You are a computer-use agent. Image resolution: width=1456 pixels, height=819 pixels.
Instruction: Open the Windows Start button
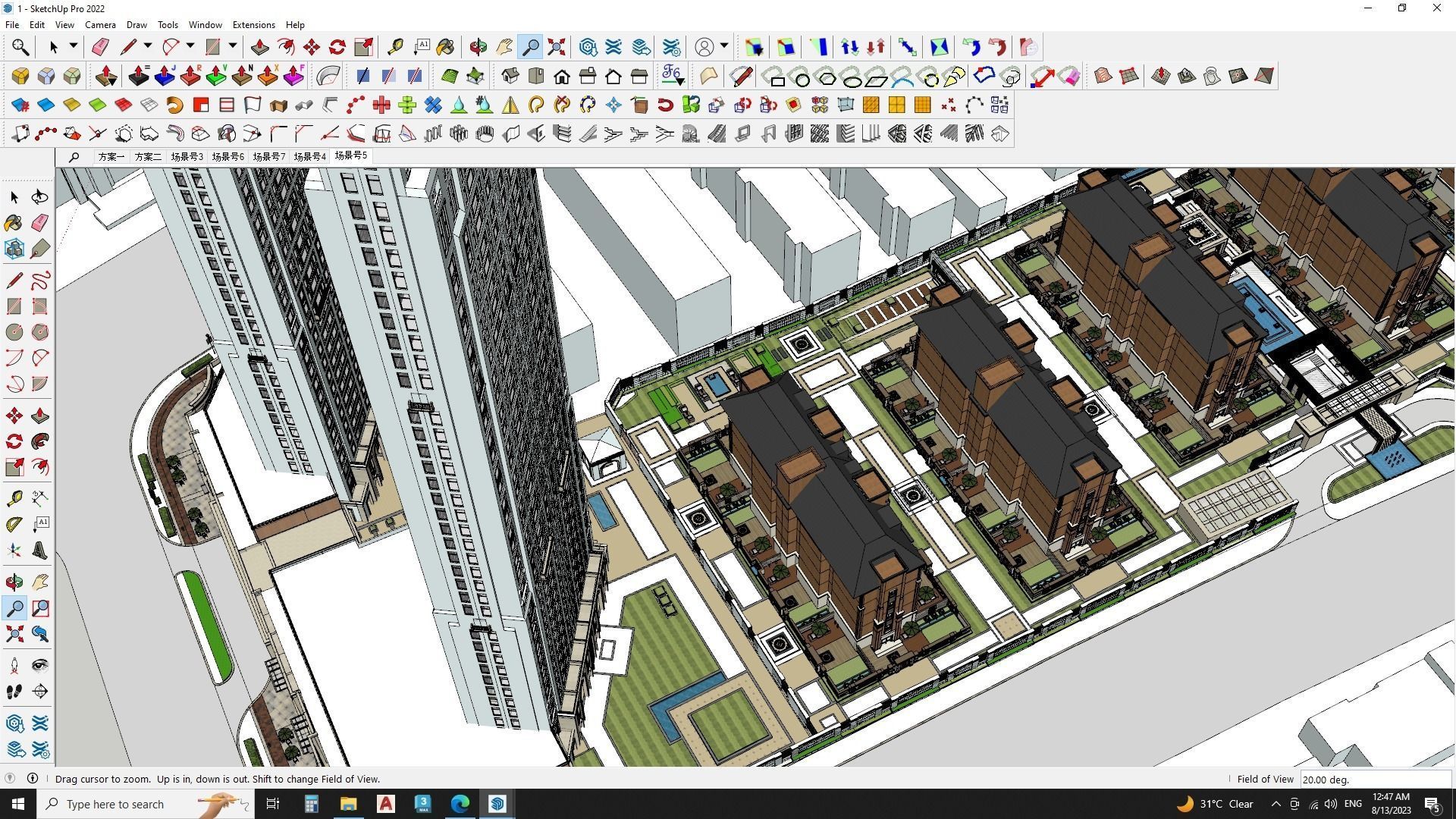click(x=18, y=804)
